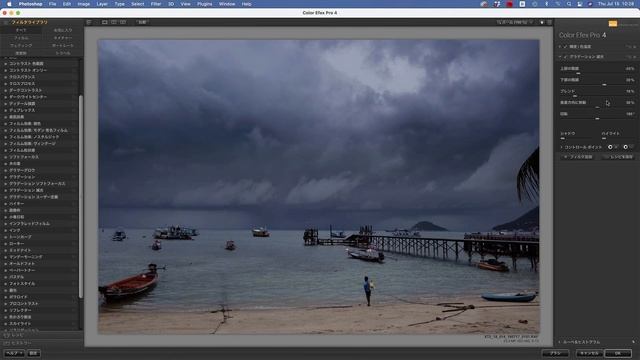Click the ブラシ button
Viewport: 640px width, 360px height.
pyautogui.click(x=556, y=353)
